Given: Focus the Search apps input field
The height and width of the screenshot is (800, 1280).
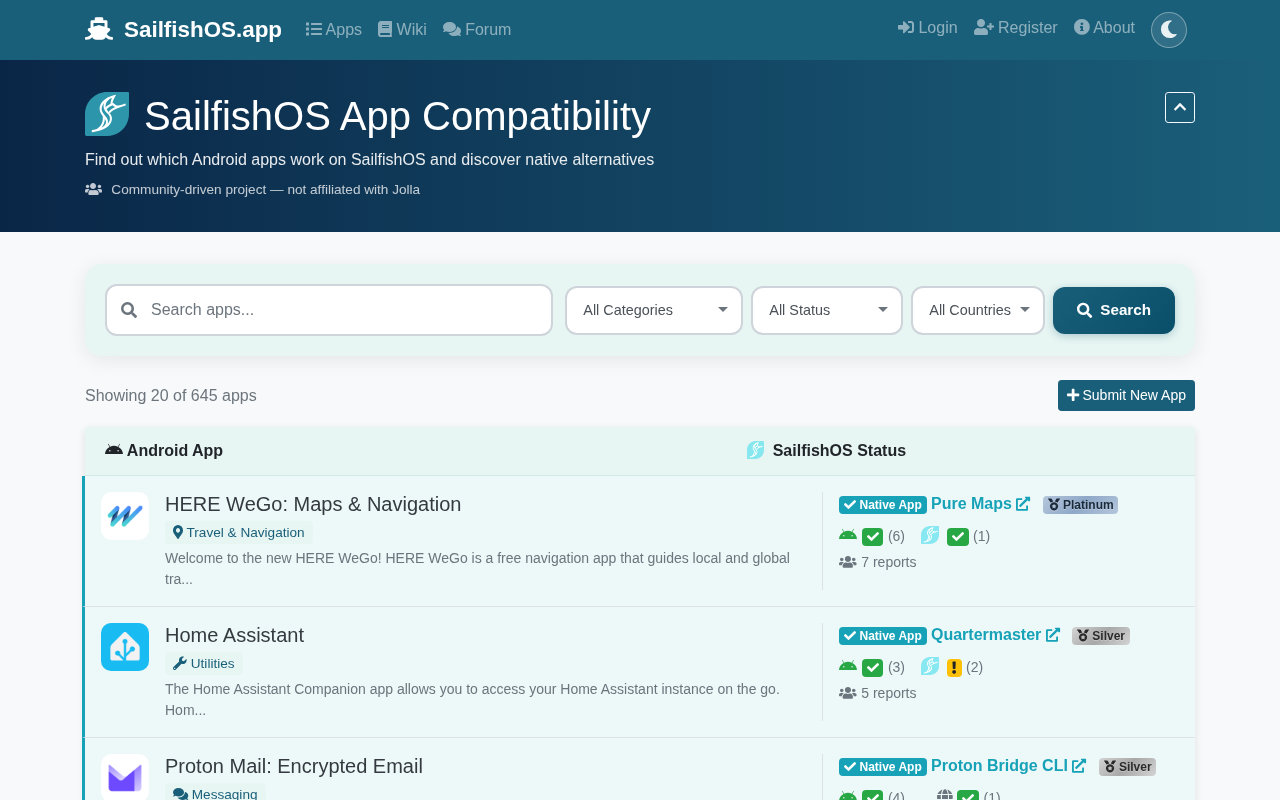Looking at the screenshot, I should pyautogui.click(x=329, y=310).
